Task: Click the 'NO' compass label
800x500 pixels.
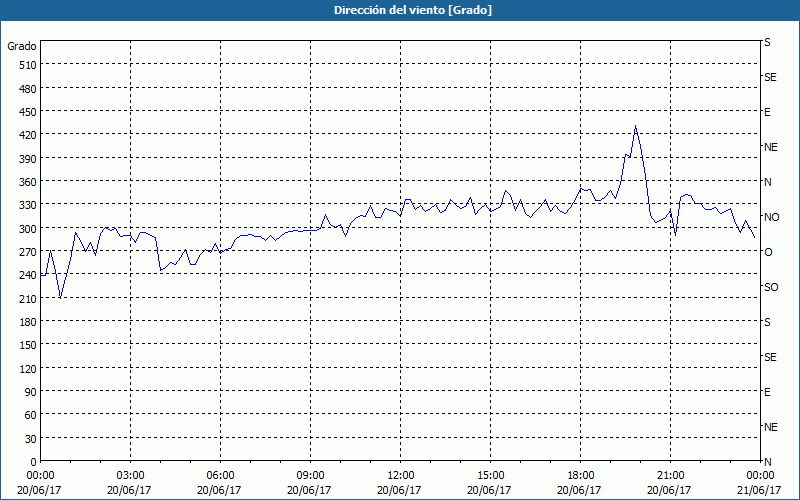Action: [x=771, y=217]
